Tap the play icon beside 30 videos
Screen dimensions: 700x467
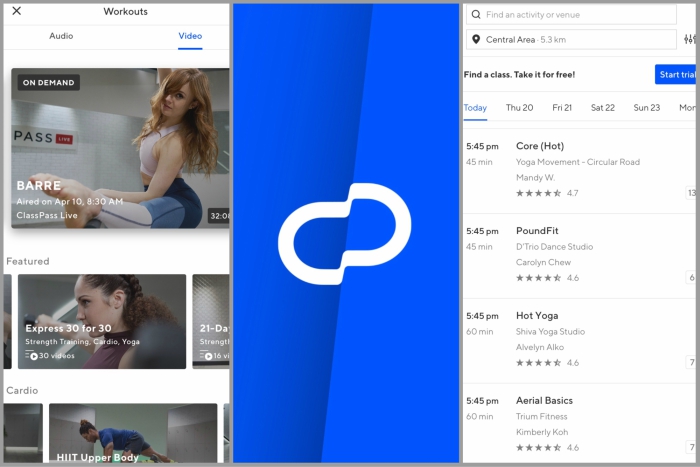pos(34,356)
